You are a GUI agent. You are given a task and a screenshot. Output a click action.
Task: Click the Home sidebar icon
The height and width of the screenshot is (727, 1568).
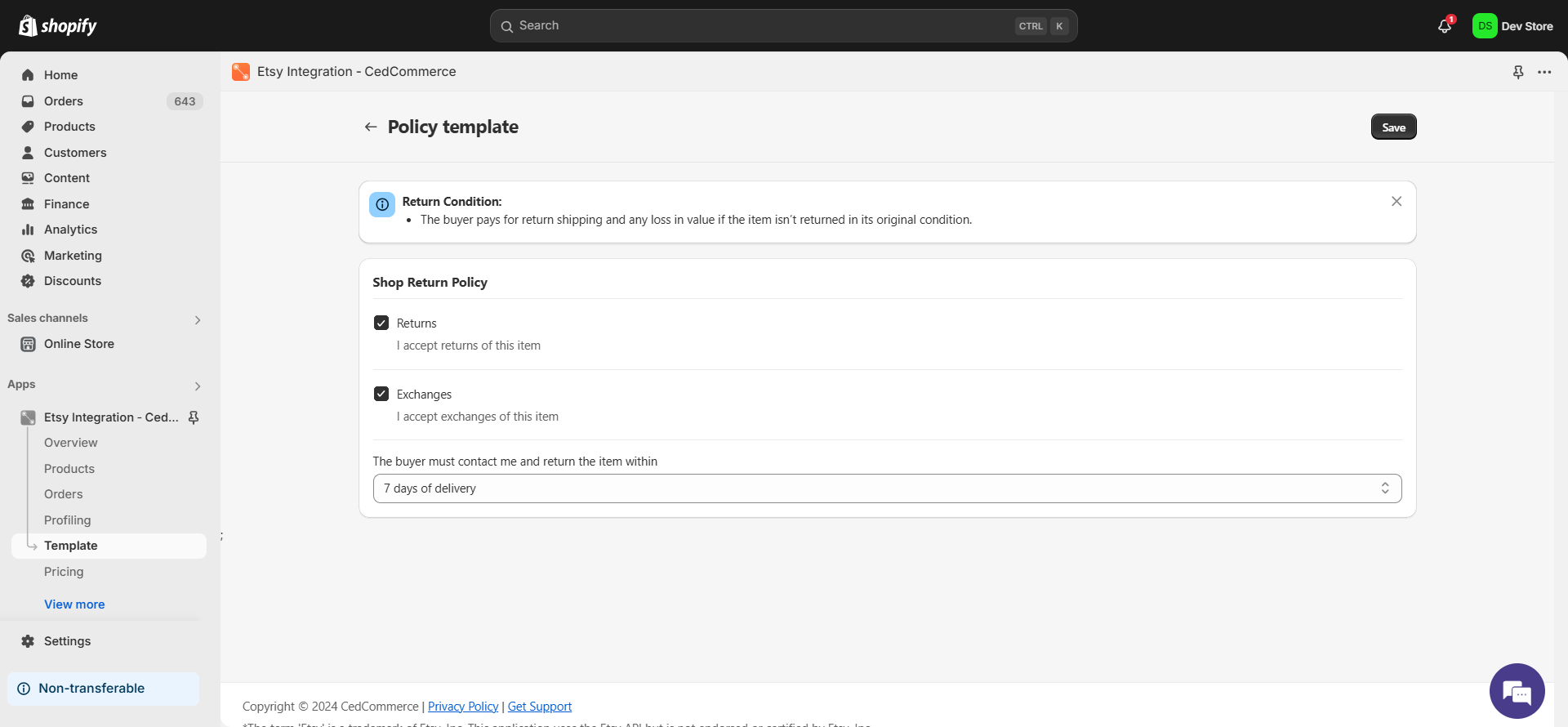[x=28, y=75]
